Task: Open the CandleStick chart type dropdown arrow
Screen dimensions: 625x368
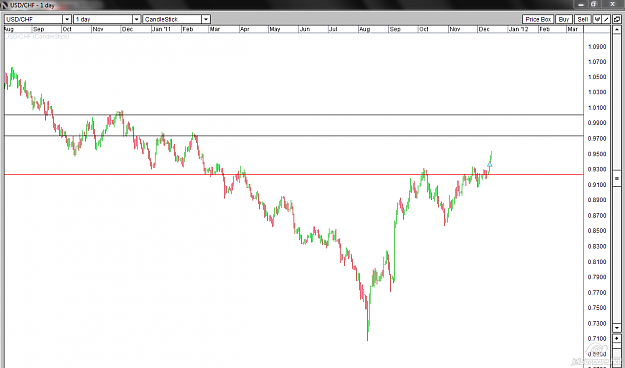Action: pyautogui.click(x=206, y=19)
